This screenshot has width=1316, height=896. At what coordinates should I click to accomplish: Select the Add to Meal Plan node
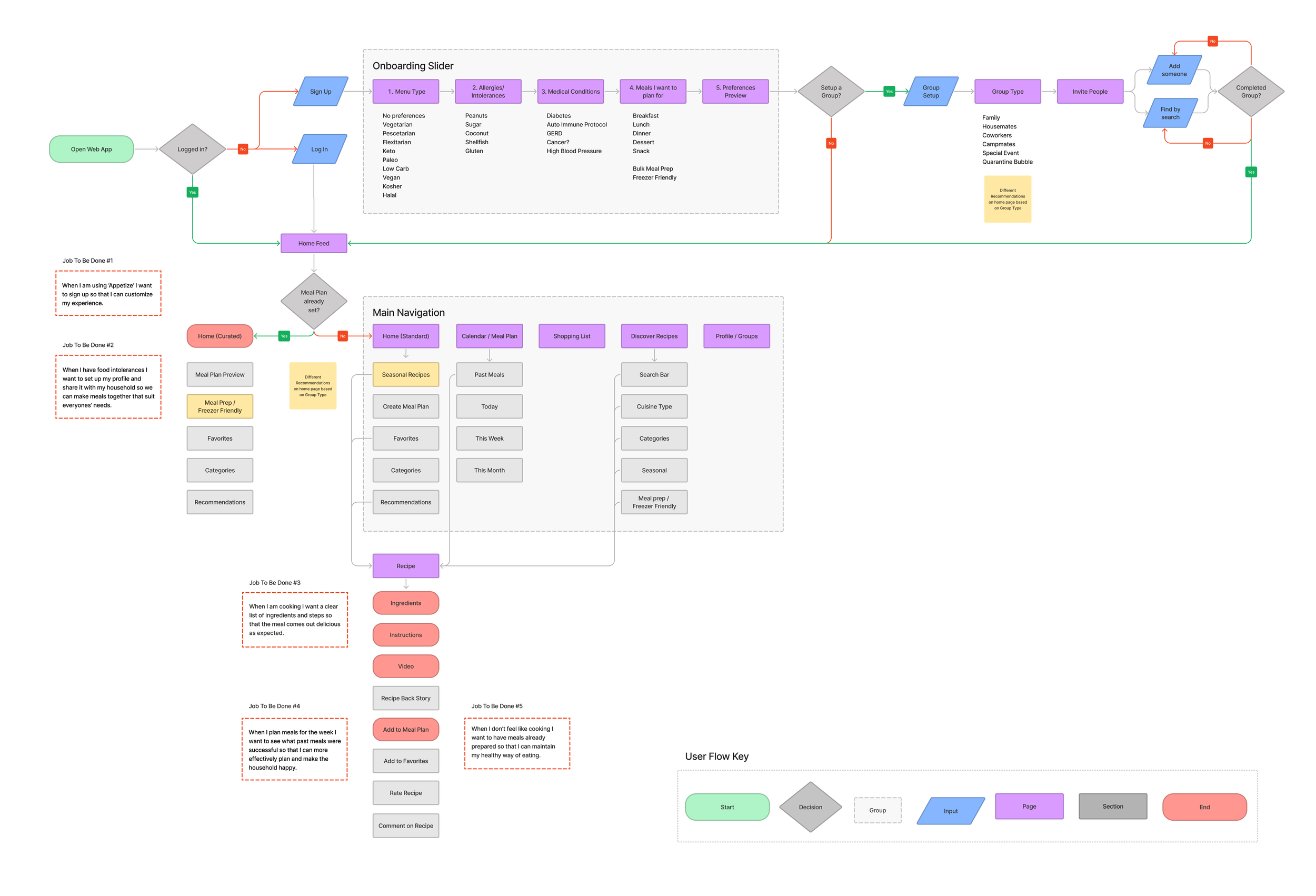click(405, 730)
